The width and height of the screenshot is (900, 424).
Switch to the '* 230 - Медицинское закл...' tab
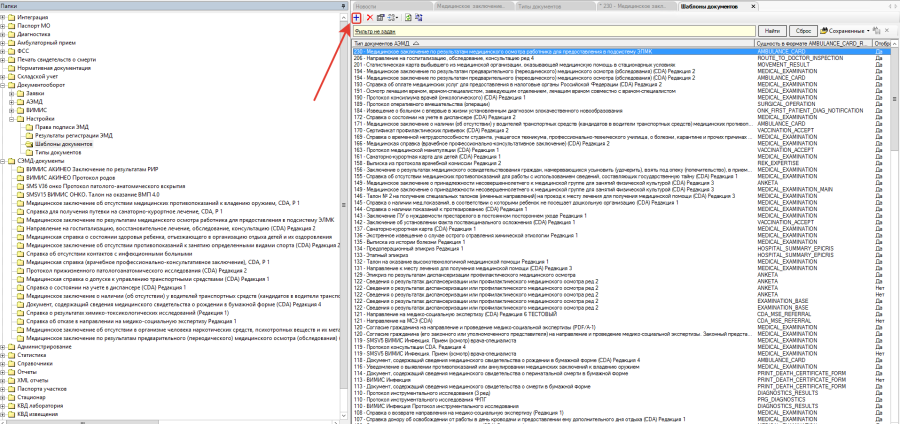point(635,6)
